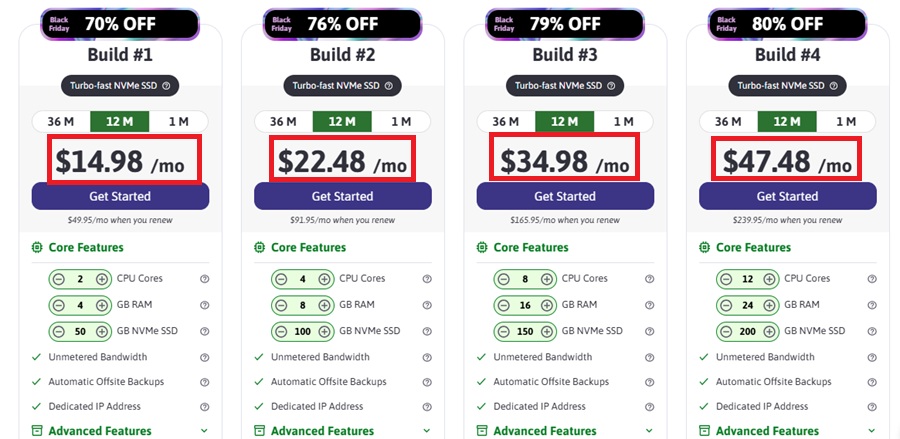The height and width of the screenshot is (439, 900).
Task: Select 1 M billing term for Build #2
Action: pyautogui.click(x=401, y=122)
